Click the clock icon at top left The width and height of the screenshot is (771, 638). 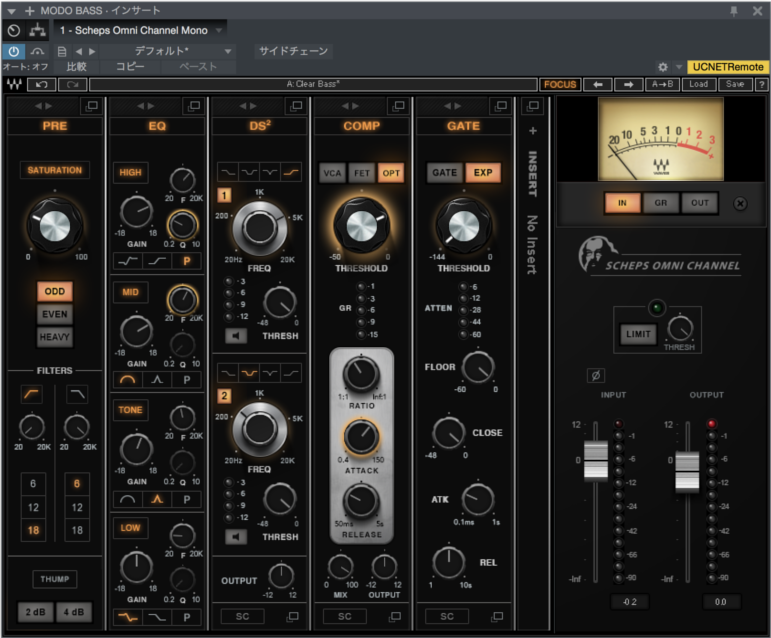point(14,30)
